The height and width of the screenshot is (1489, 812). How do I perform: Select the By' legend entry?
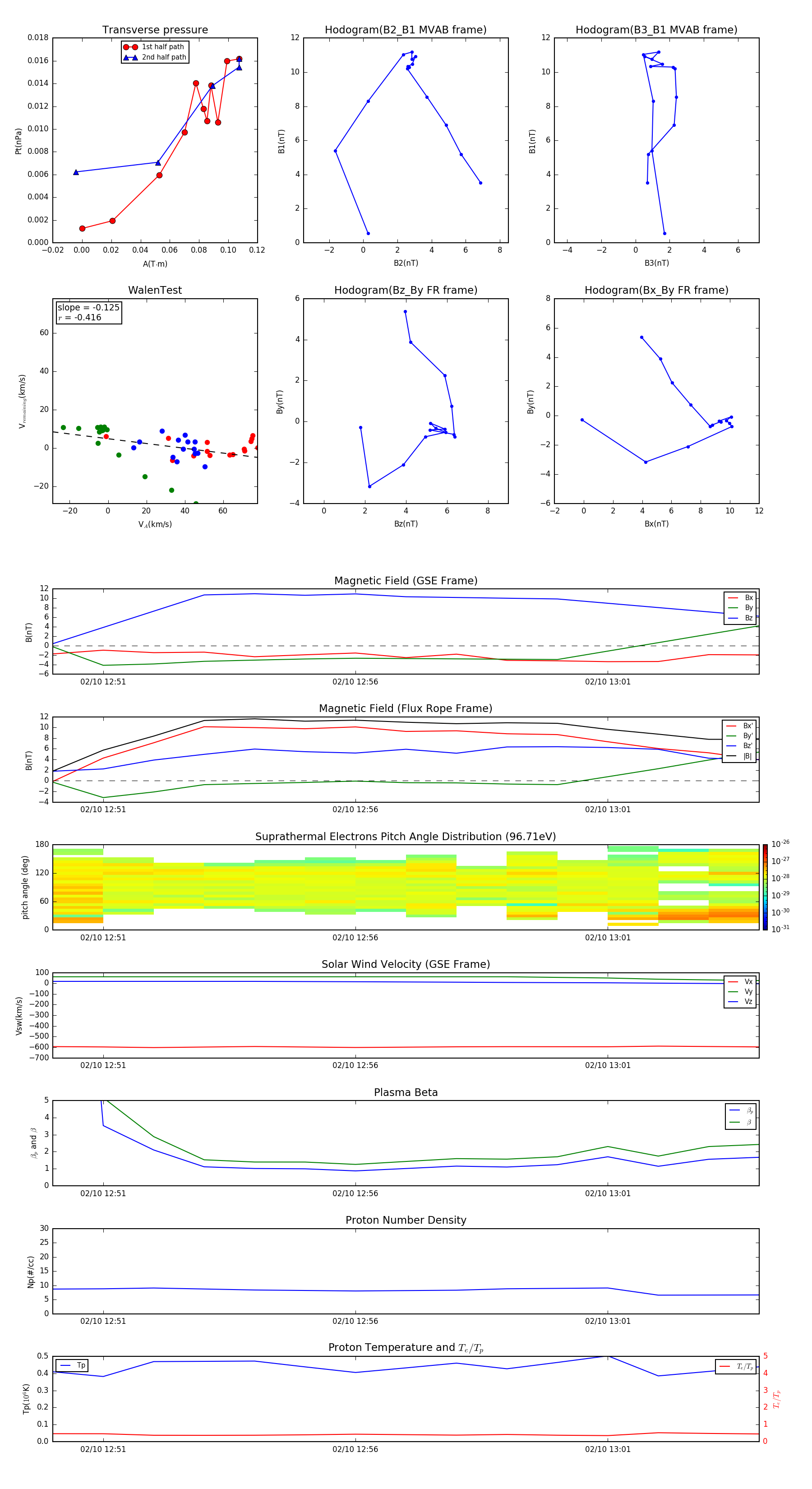click(739, 736)
